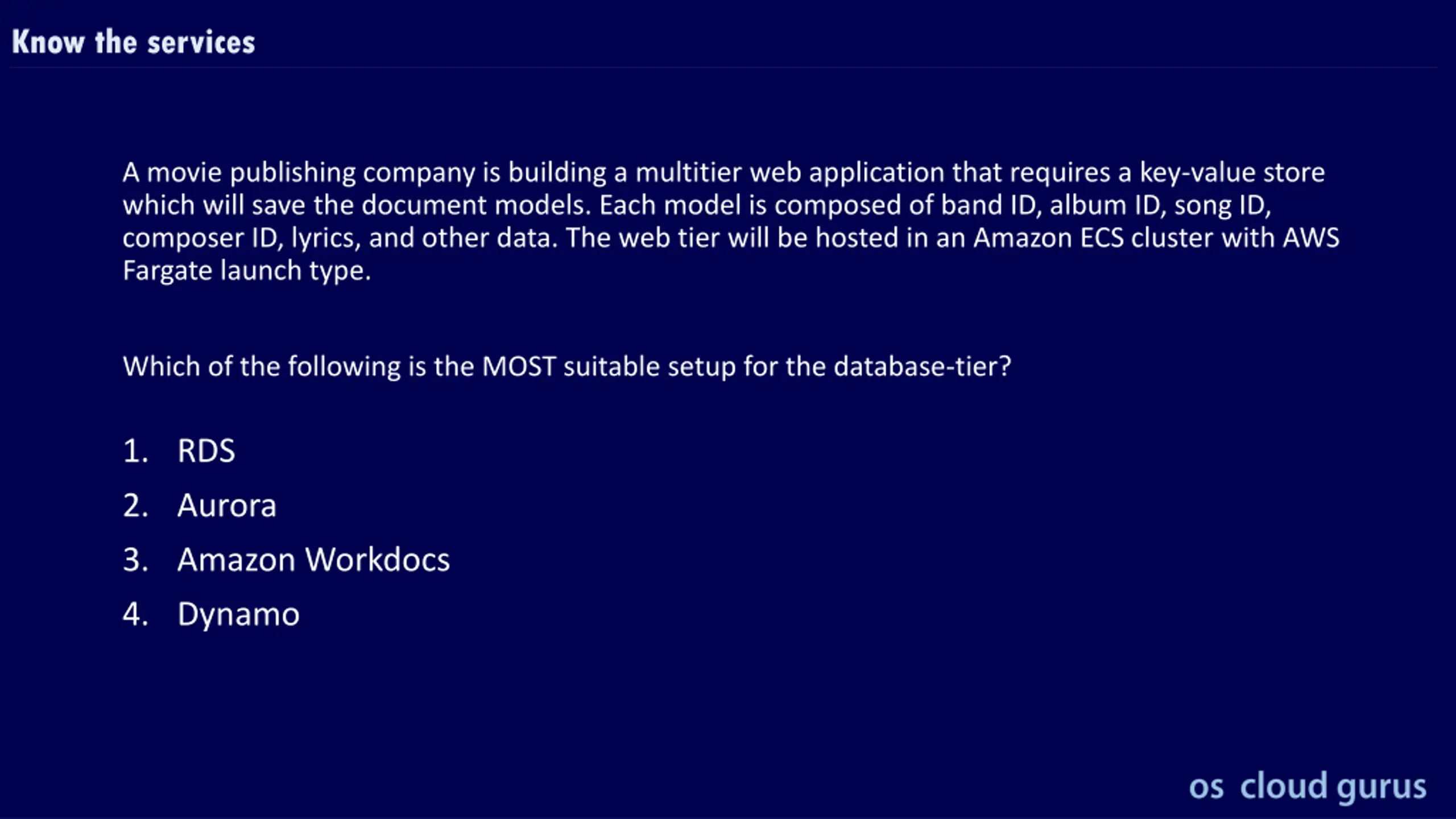This screenshot has height=819, width=1456.
Task: Click the number 3 list marker
Action: pyautogui.click(x=135, y=560)
